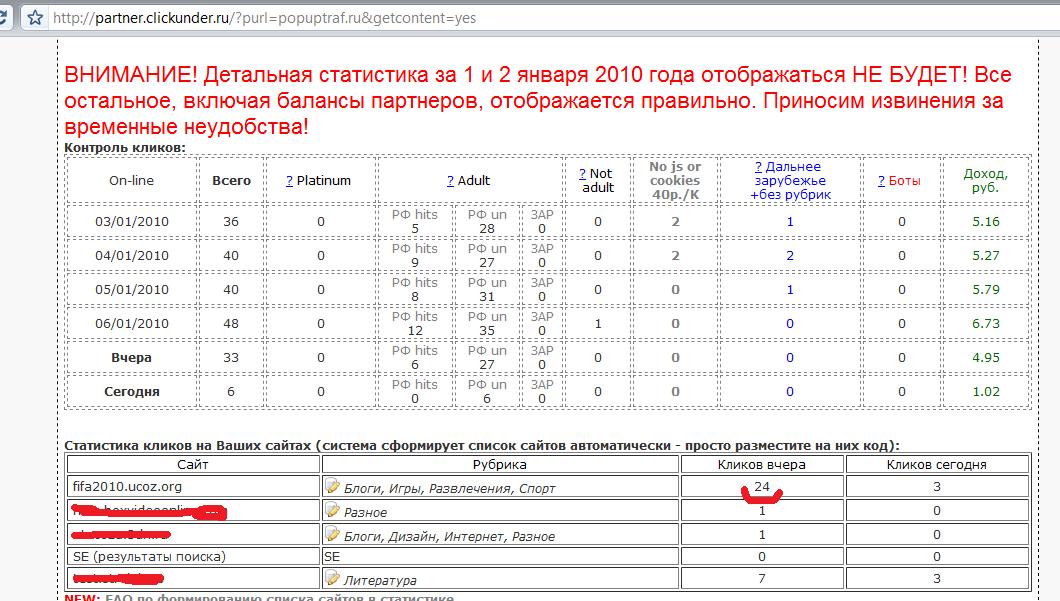Click blue value 1 in the 03/01/2010 row
The width and height of the screenshot is (1060, 601).
click(x=789, y=222)
